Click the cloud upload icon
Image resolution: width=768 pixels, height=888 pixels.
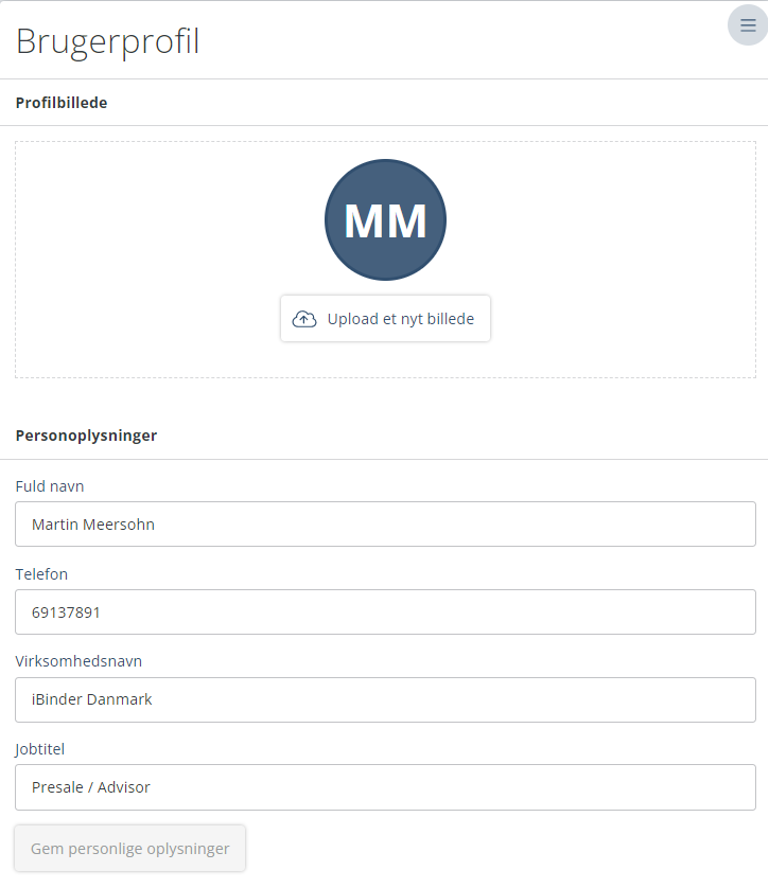click(x=304, y=319)
